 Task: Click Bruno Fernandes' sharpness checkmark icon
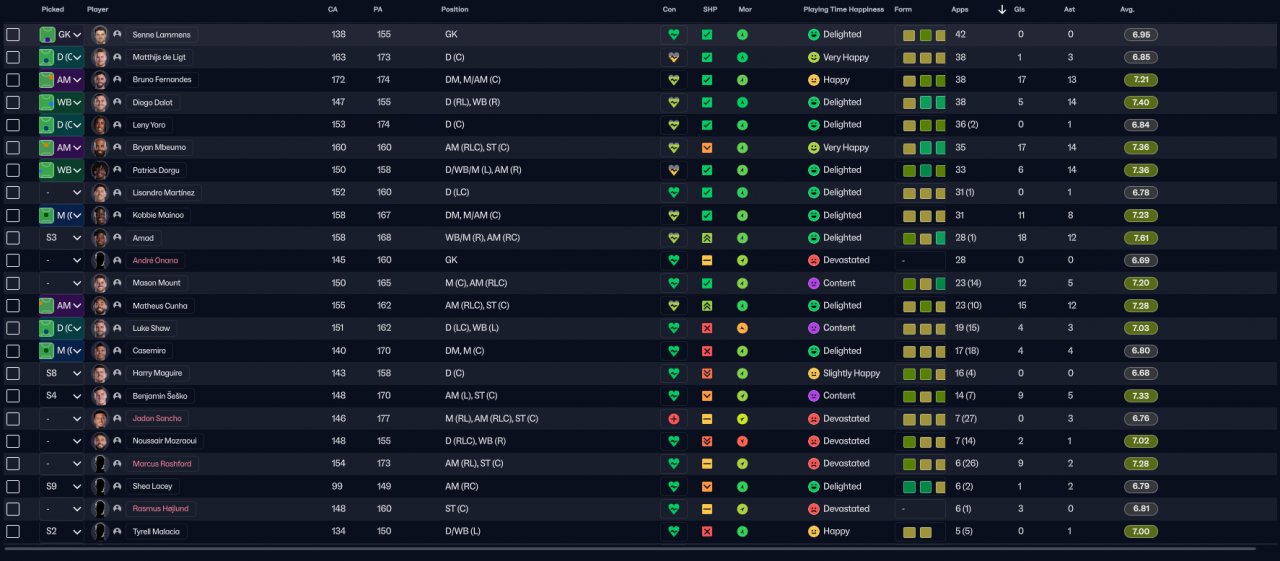[x=707, y=79]
